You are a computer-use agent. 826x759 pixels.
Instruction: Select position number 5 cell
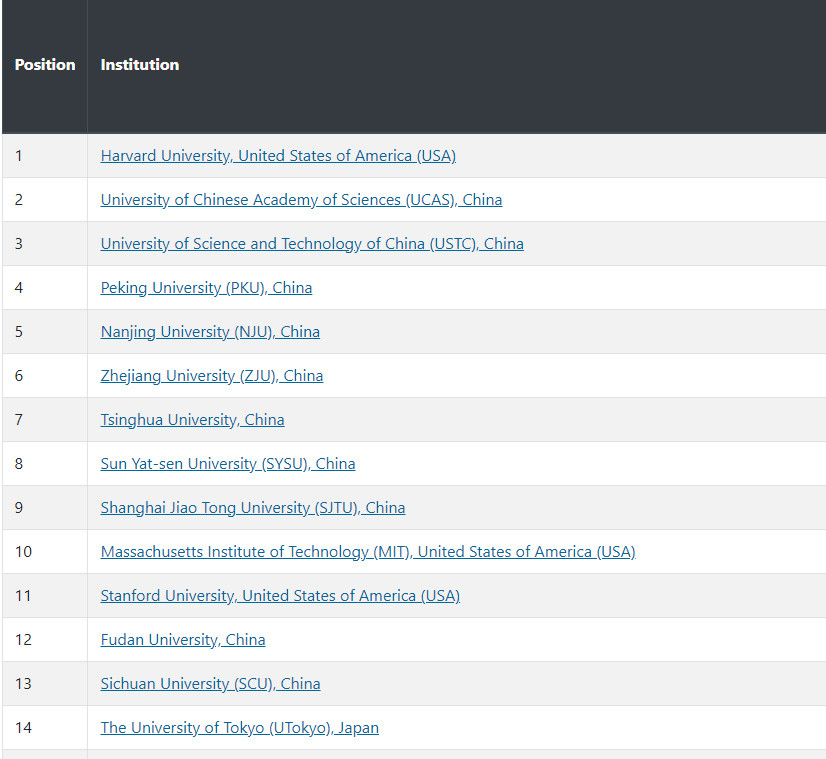click(45, 332)
